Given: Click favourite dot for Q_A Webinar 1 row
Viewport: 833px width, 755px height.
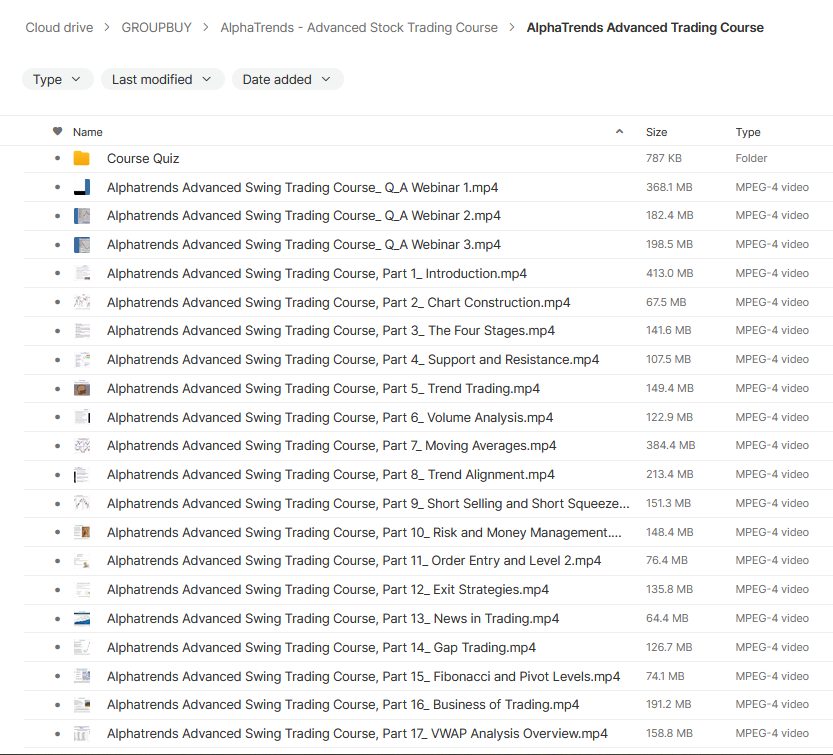Looking at the screenshot, I should [x=57, y=187].
